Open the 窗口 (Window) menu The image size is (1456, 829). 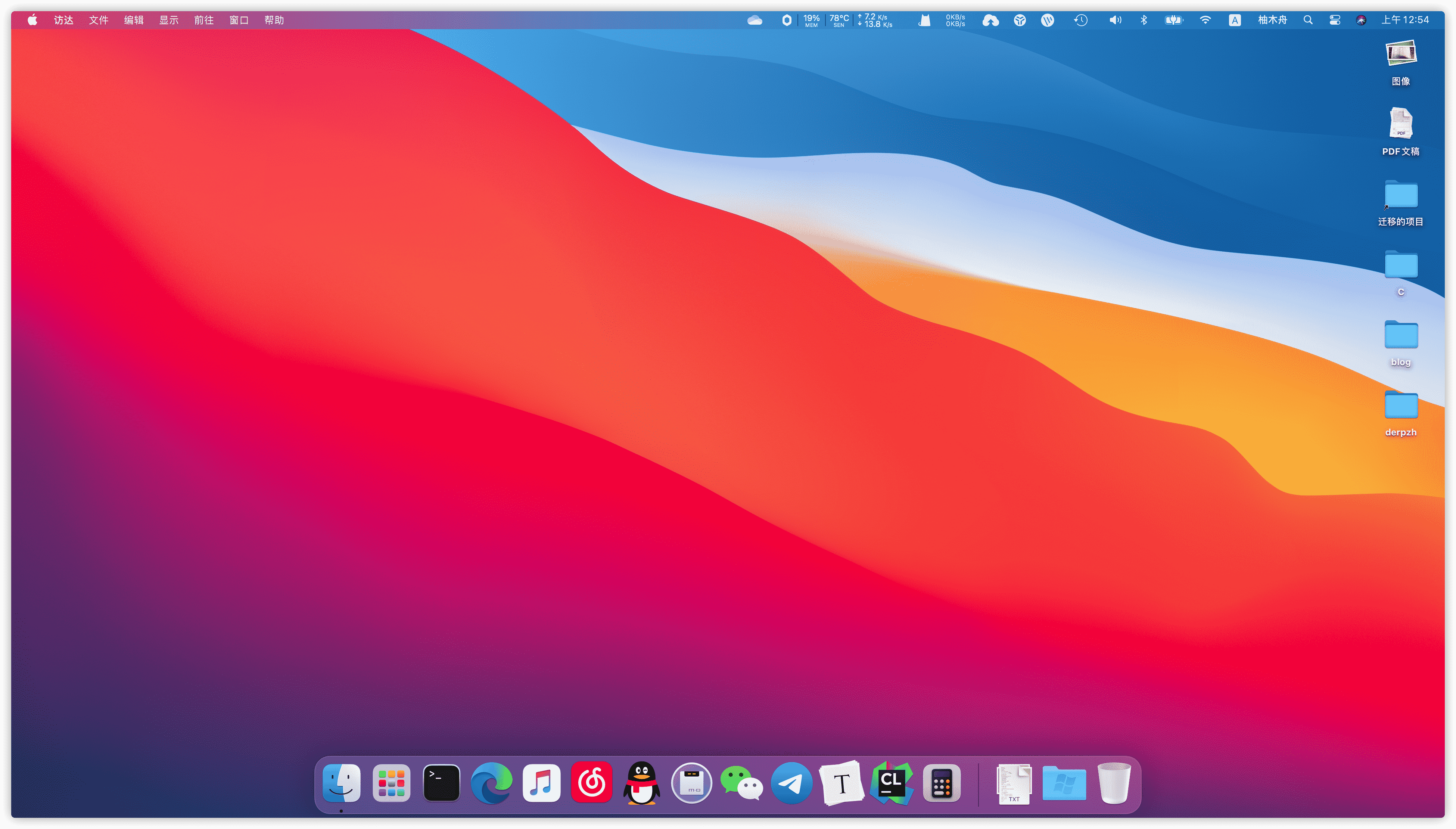coord(239,20)
